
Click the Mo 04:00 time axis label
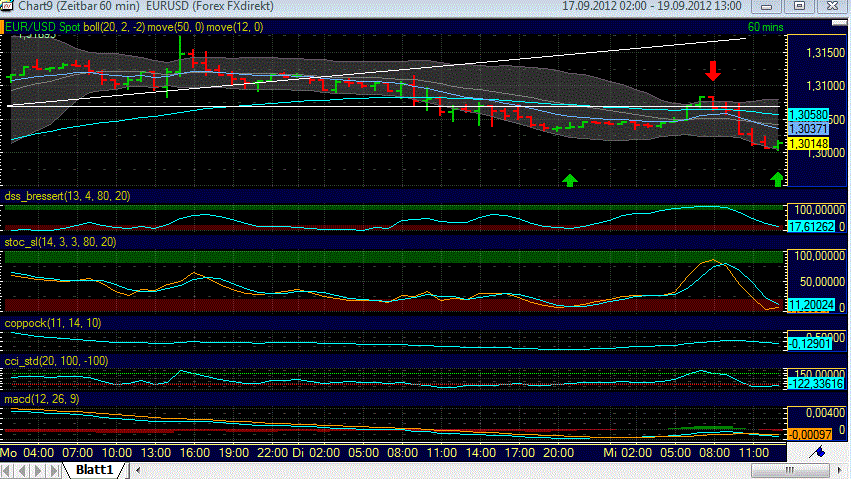tap(27, 452)
